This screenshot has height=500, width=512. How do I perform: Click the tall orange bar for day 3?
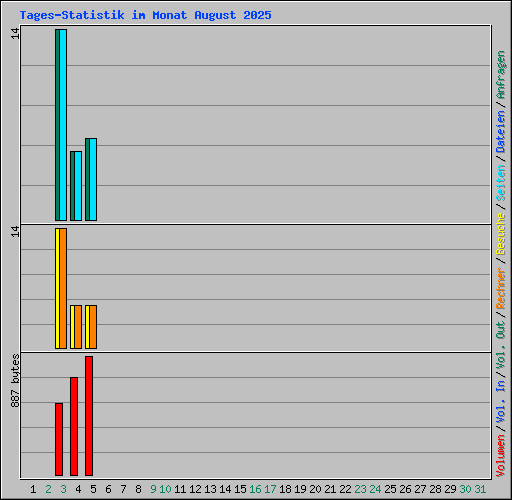tap(63, 289)
